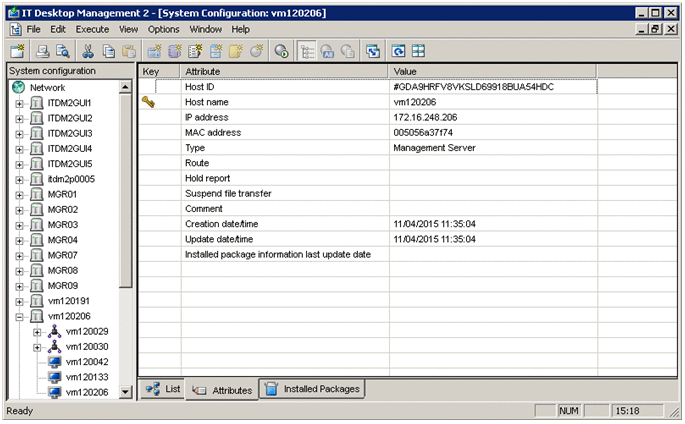This screenshot has width=685, height=424.
Task: Open the Options menu
Action: pos(163,29)
